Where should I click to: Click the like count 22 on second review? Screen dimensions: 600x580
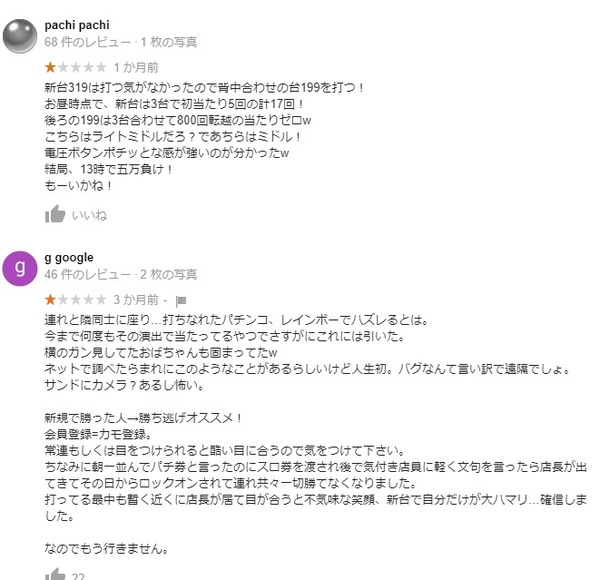[78, 576]
